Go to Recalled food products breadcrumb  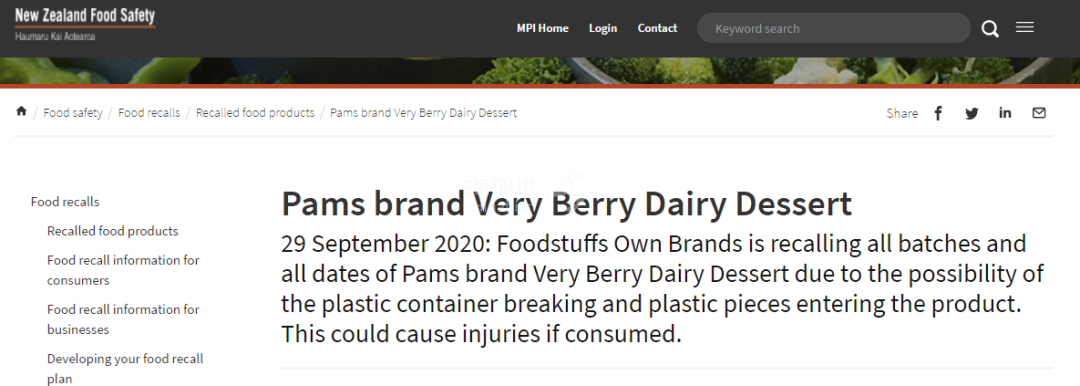255,112
